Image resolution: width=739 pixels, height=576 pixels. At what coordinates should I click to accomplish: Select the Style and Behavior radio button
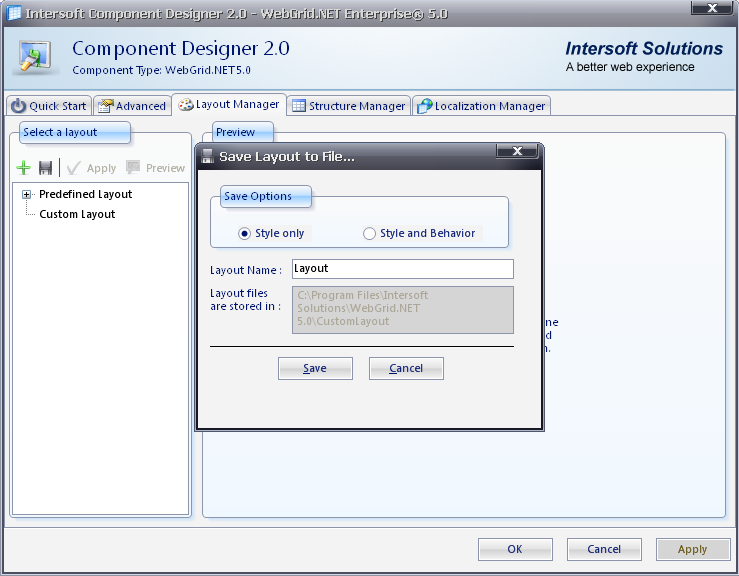tap(369, 233)
